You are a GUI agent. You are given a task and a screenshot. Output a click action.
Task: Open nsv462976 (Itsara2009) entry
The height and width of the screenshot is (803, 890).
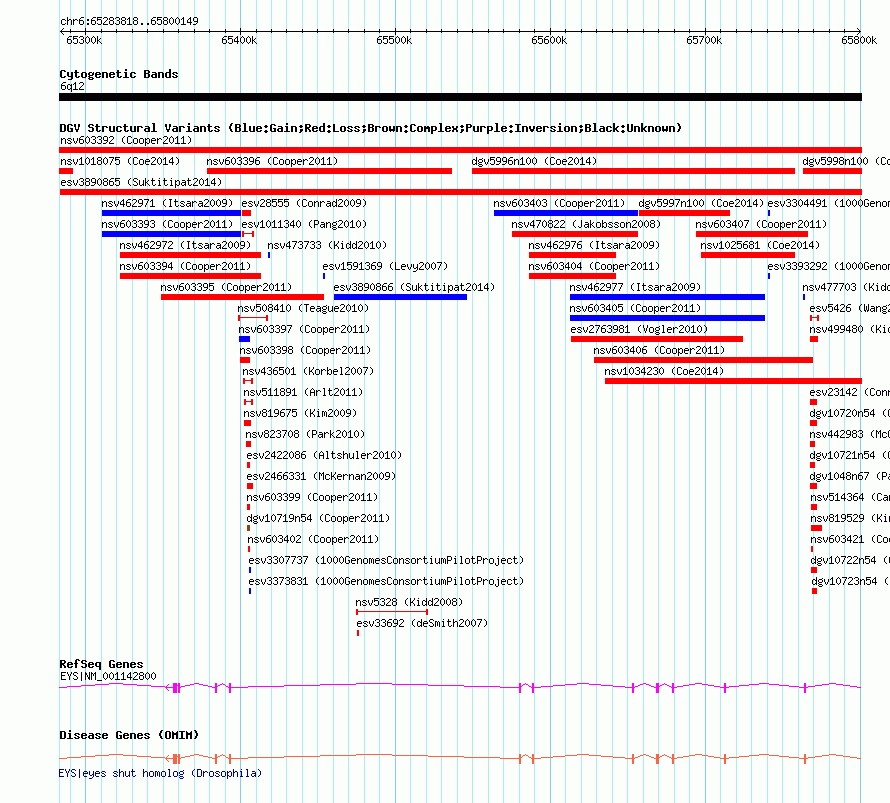click(x=594, y=245)
